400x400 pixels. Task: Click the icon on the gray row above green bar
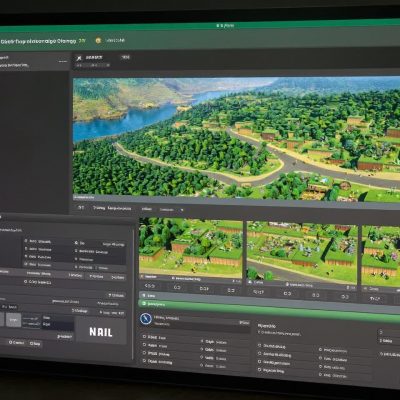pos(143,295)
